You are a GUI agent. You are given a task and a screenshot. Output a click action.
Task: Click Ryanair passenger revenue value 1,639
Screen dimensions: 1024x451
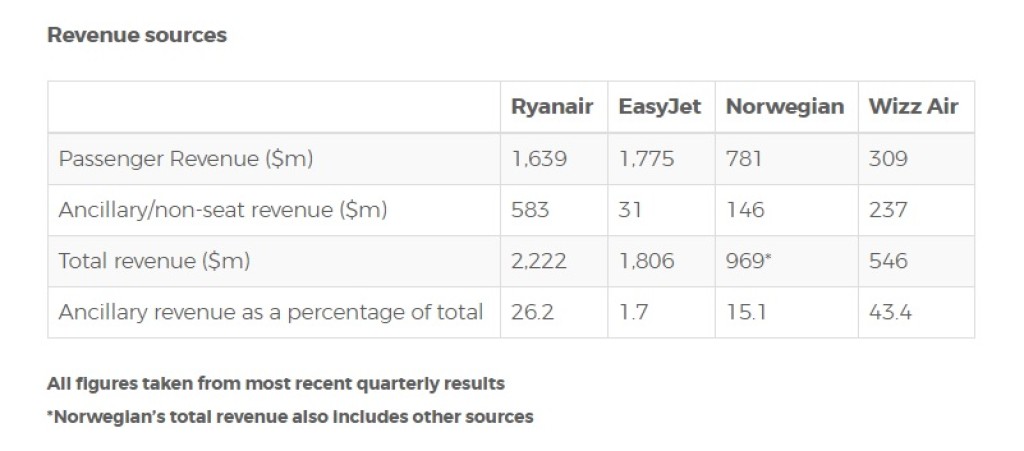point(538,159)
